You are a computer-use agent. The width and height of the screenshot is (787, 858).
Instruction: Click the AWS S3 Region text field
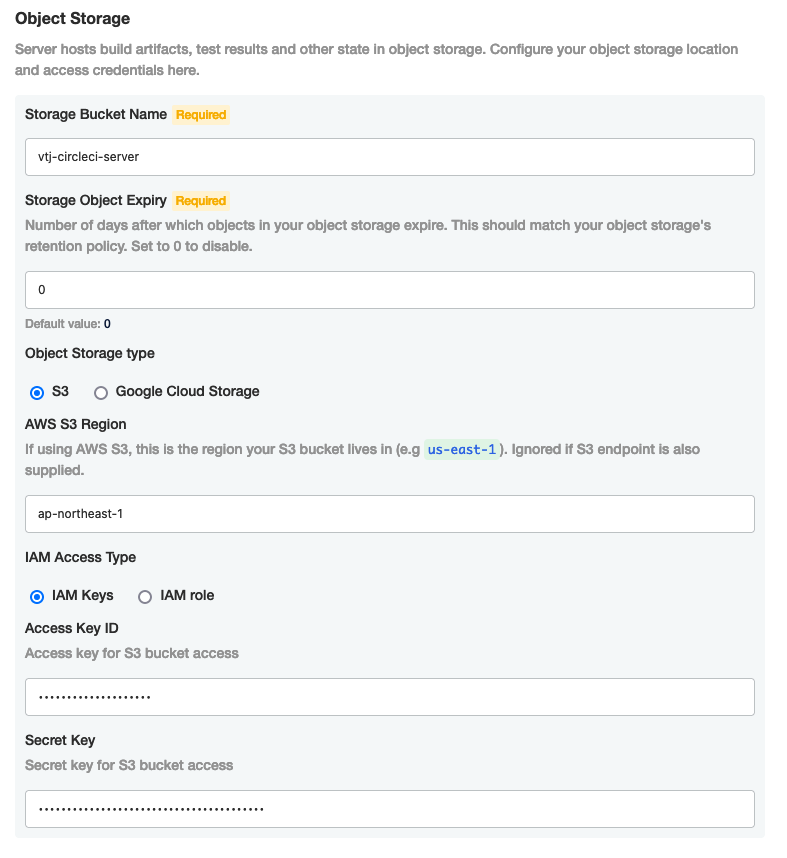pos(389,514)
